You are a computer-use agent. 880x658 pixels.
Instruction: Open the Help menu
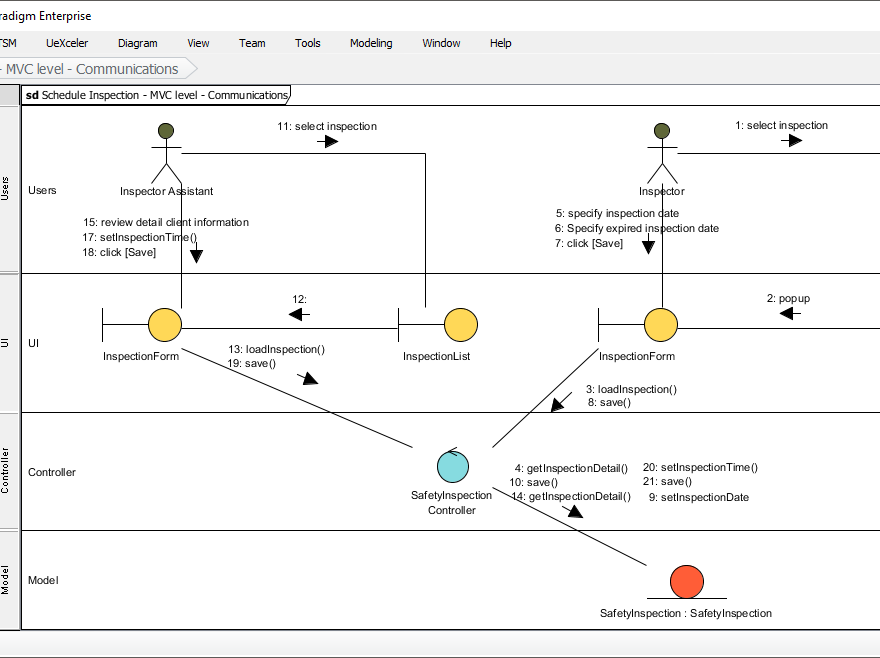pos(500,43)
